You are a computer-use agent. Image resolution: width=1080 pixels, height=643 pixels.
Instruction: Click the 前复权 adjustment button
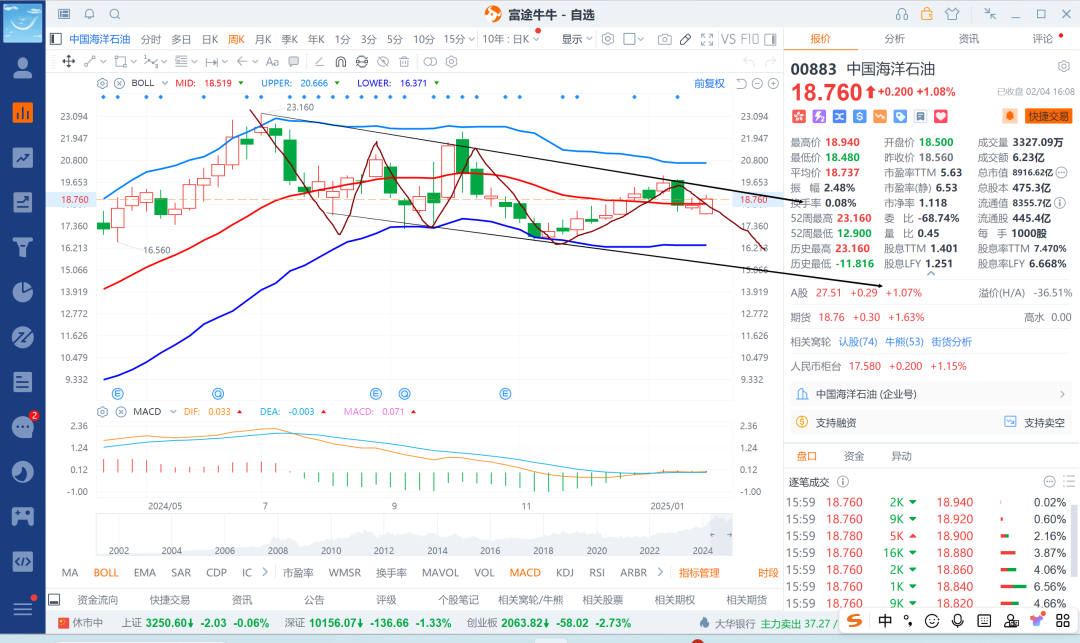tap(709, 83)
